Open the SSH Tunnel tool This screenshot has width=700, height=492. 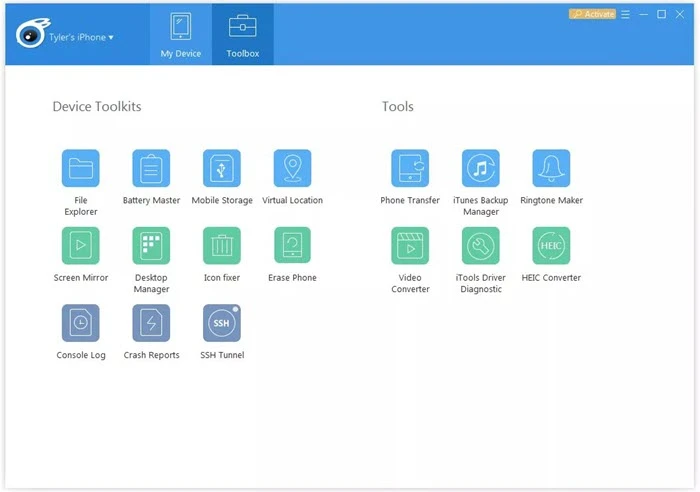click(222, 323)
